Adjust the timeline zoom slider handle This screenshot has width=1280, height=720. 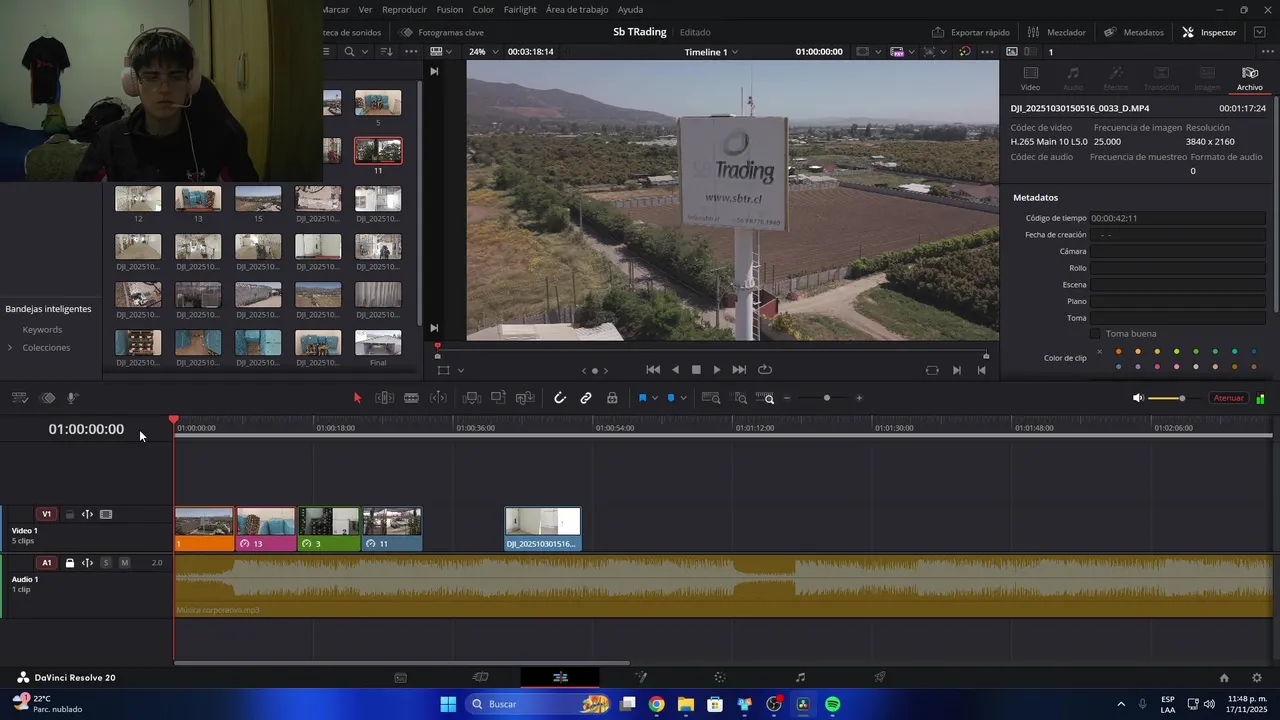click(x=826, y=398)
